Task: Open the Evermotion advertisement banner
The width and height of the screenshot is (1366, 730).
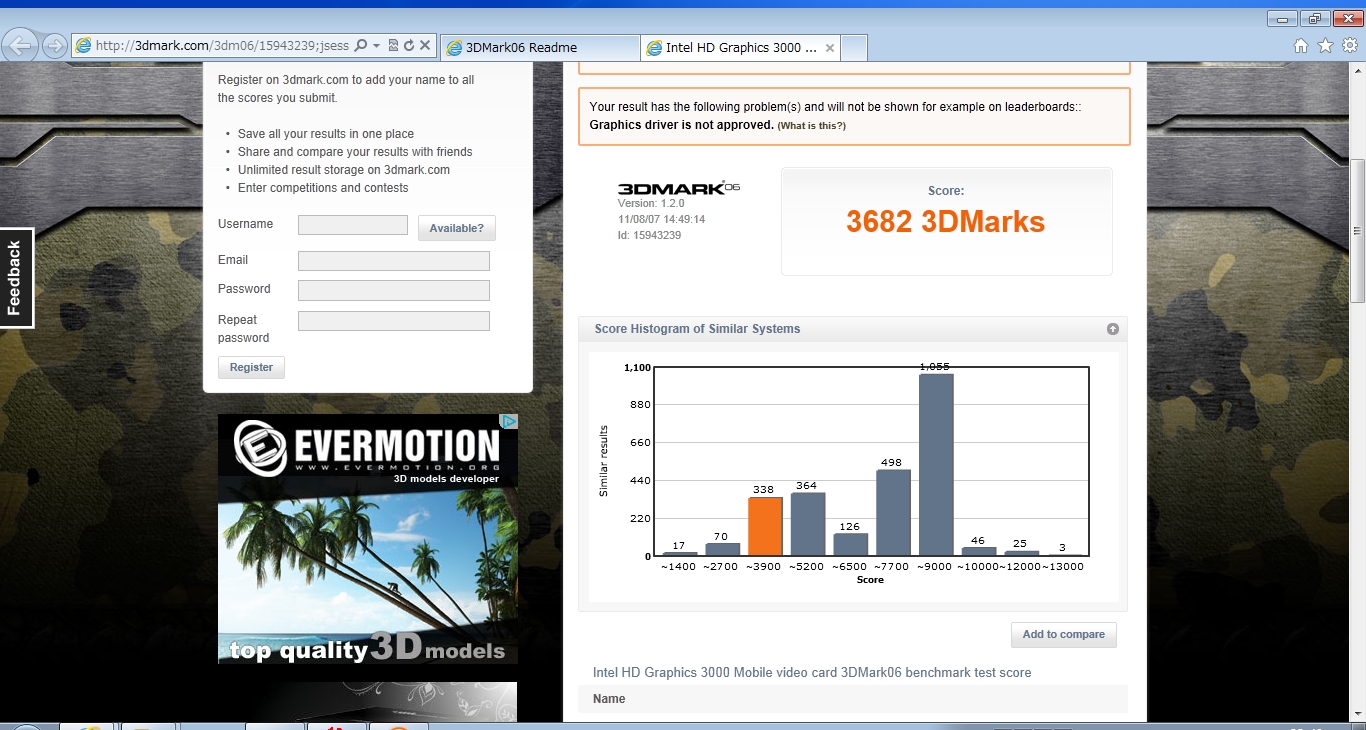Action: click(x=368, y=539)
